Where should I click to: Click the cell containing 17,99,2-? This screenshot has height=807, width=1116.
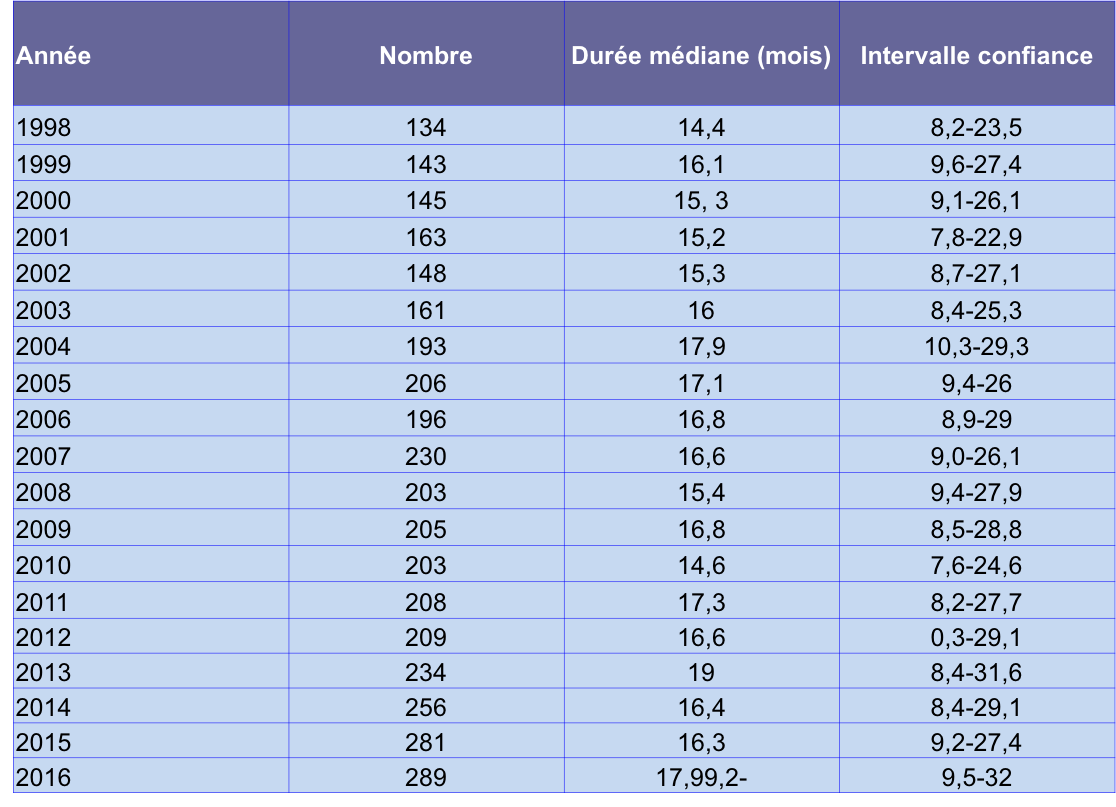coord(701,778)
